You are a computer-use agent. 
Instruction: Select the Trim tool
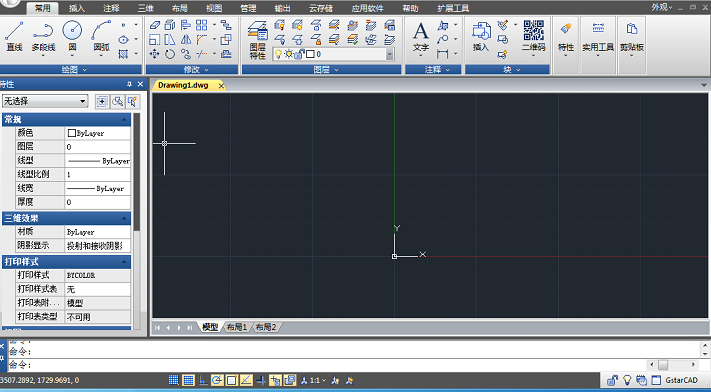click(x=201, y=54)
